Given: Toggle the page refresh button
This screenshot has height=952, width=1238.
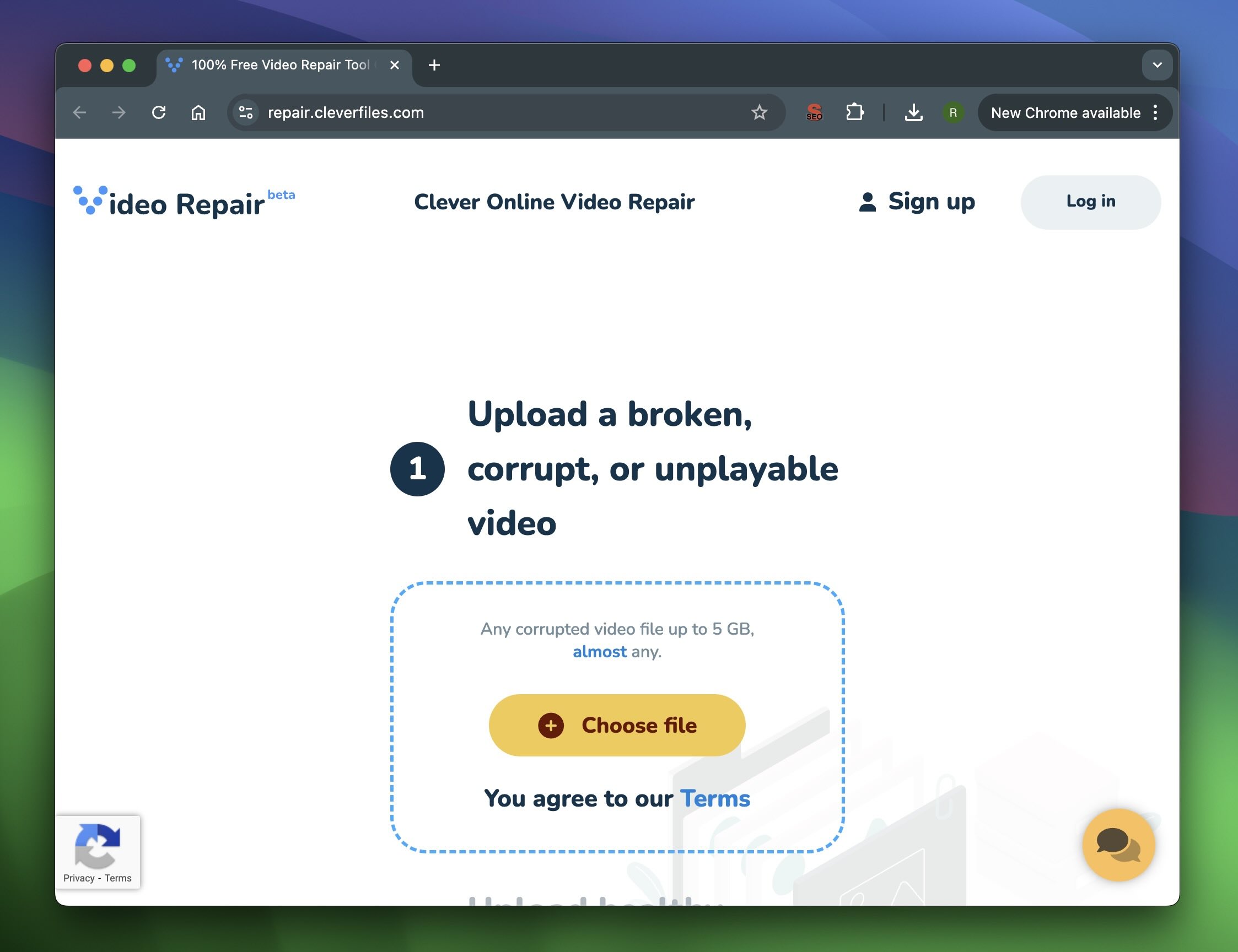Looking at the screenshot, I should [x=160, y=112].
